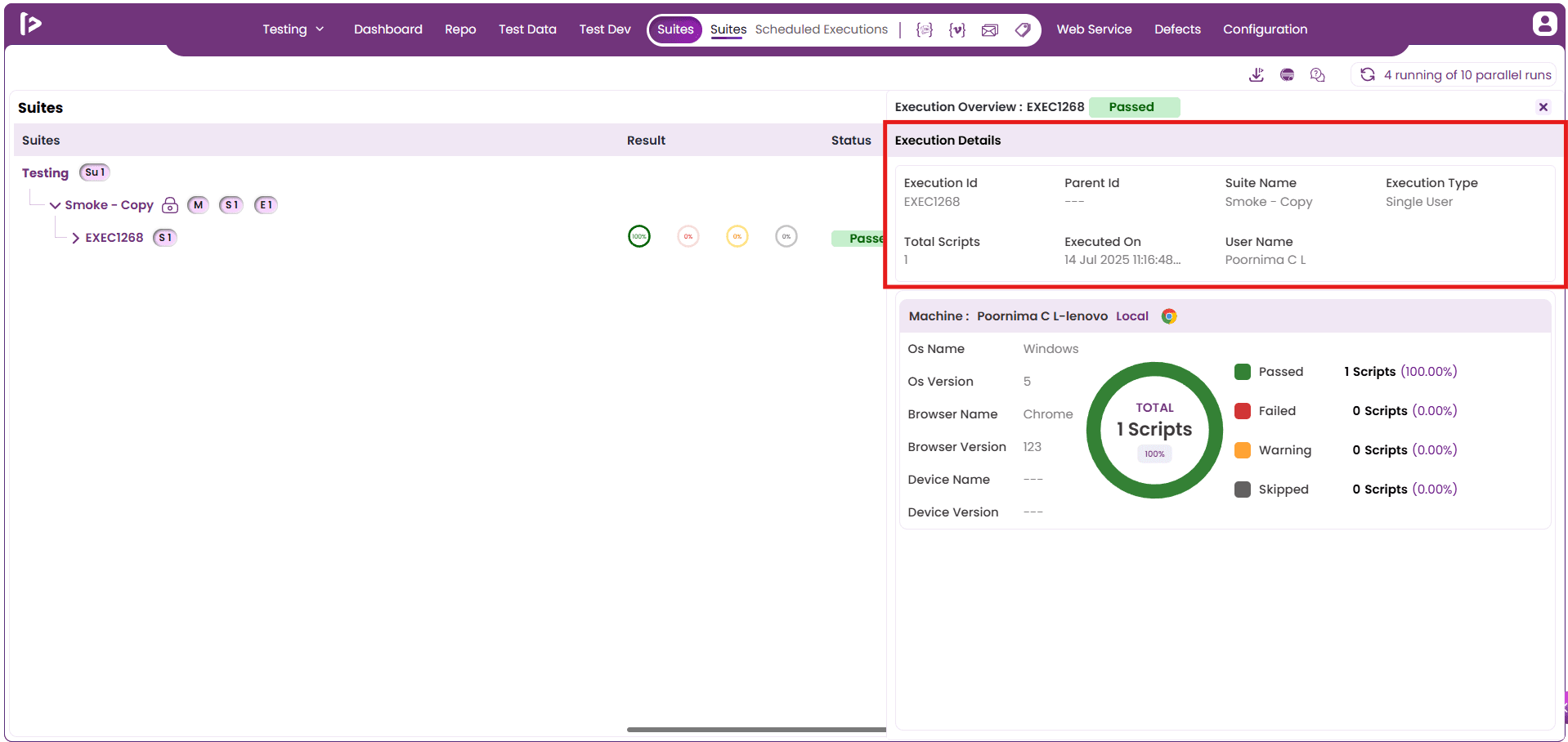Image resolution: width=1568 pixels, height=742 pixels.
Task: Click the lock icon next to Smoke - Copy
Action: point(170,205)
